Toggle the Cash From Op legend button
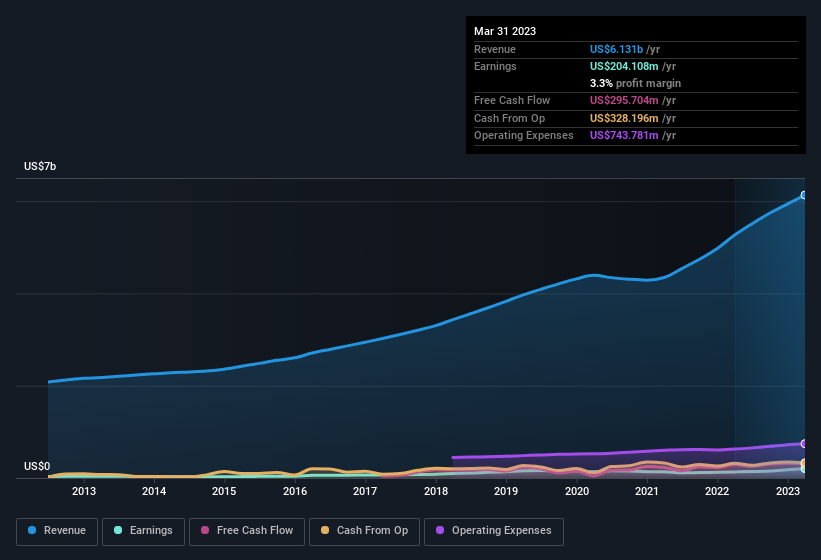This screenshot has height=560, width=821. click(364, 531)
